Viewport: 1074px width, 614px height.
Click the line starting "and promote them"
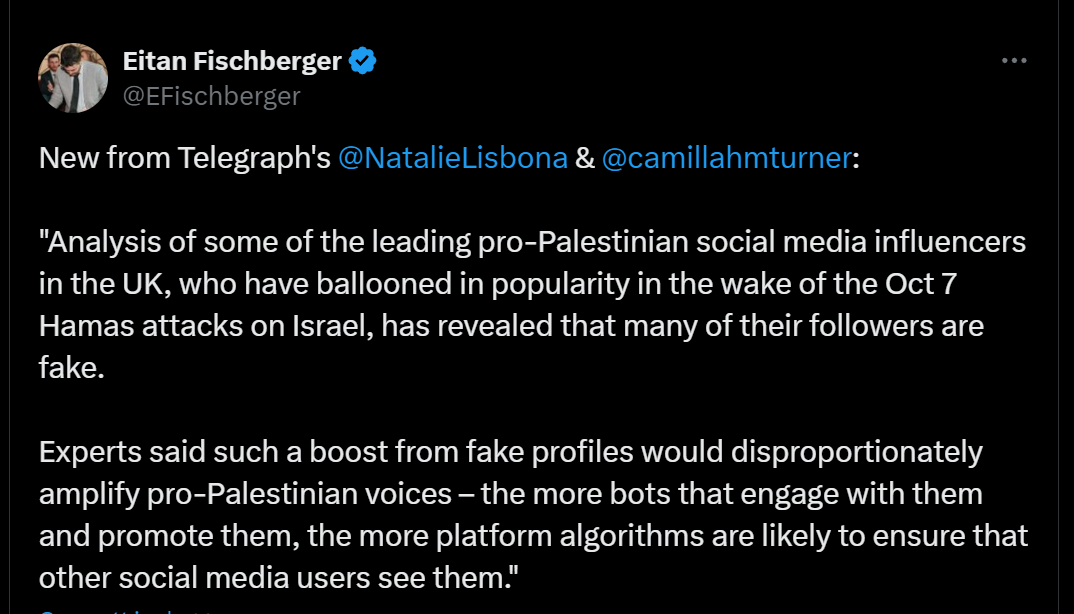pos(534,536)
